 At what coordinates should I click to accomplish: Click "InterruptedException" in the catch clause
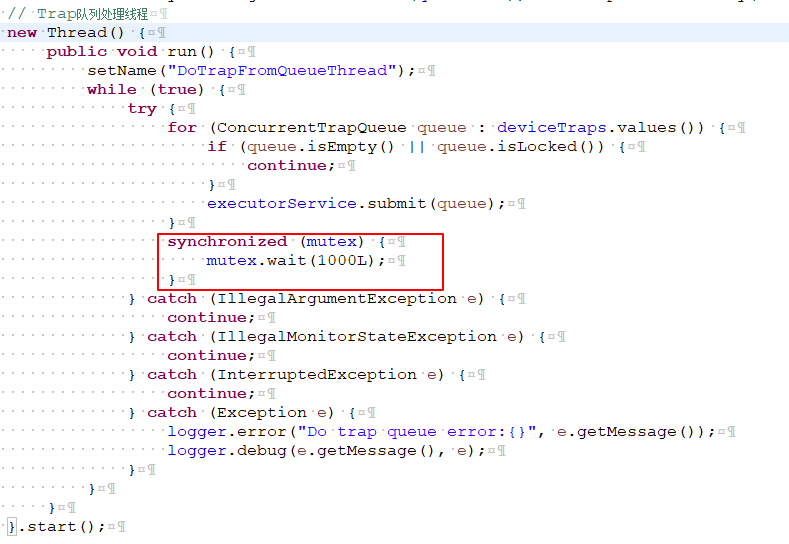317,375
